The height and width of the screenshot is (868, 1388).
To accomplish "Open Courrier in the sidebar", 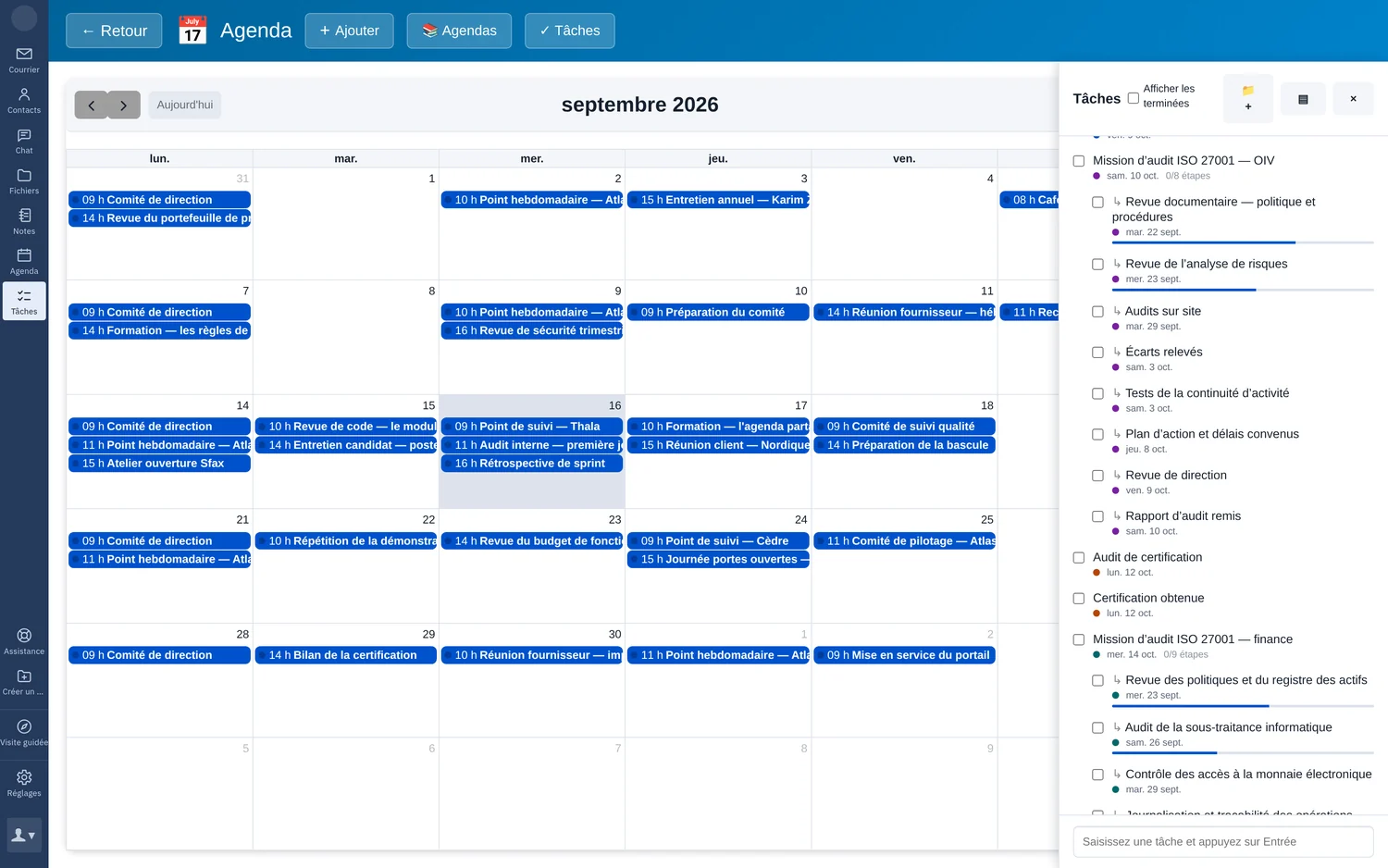I will [x=24, y=60].
